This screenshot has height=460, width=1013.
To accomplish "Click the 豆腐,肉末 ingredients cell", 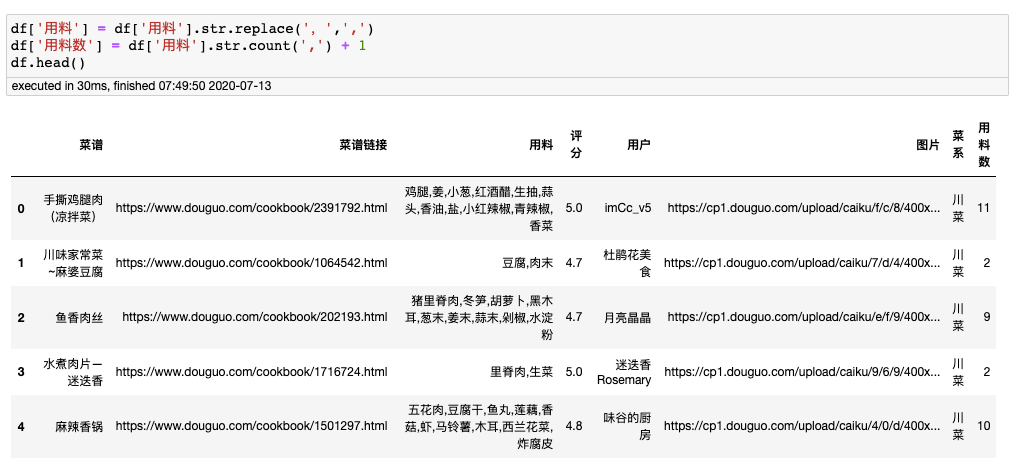I will [x=527, y=263].
